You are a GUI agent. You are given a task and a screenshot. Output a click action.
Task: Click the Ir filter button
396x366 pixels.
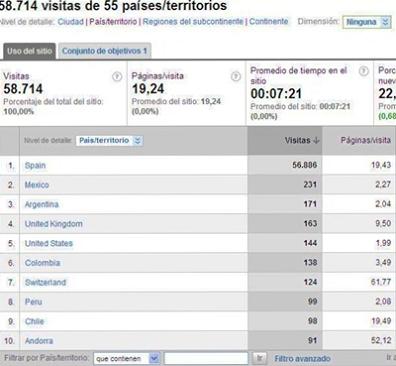[259, 359]
